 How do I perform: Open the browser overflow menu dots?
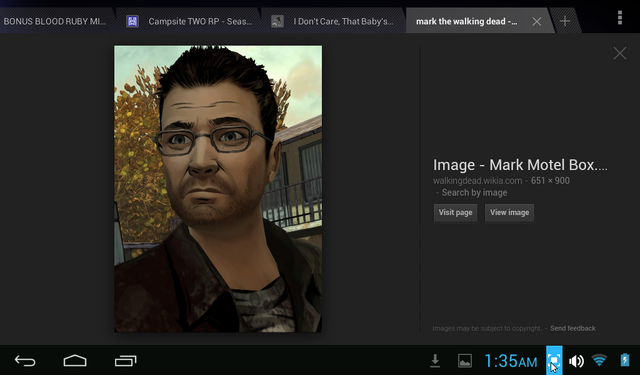click(x=620, y=18)
